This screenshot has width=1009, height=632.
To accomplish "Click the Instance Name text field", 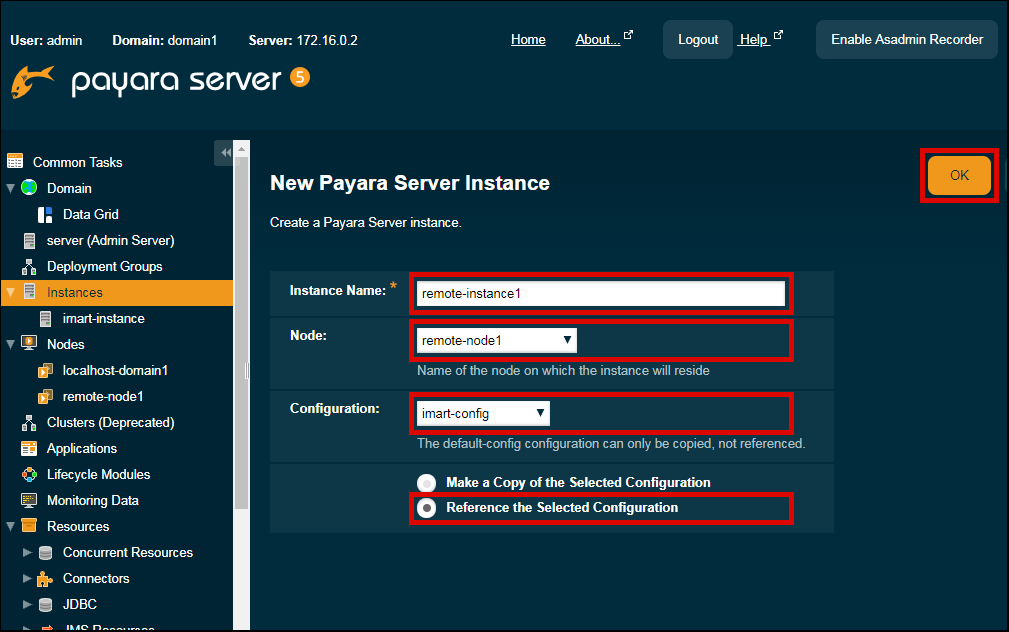I will click(601, 293).
